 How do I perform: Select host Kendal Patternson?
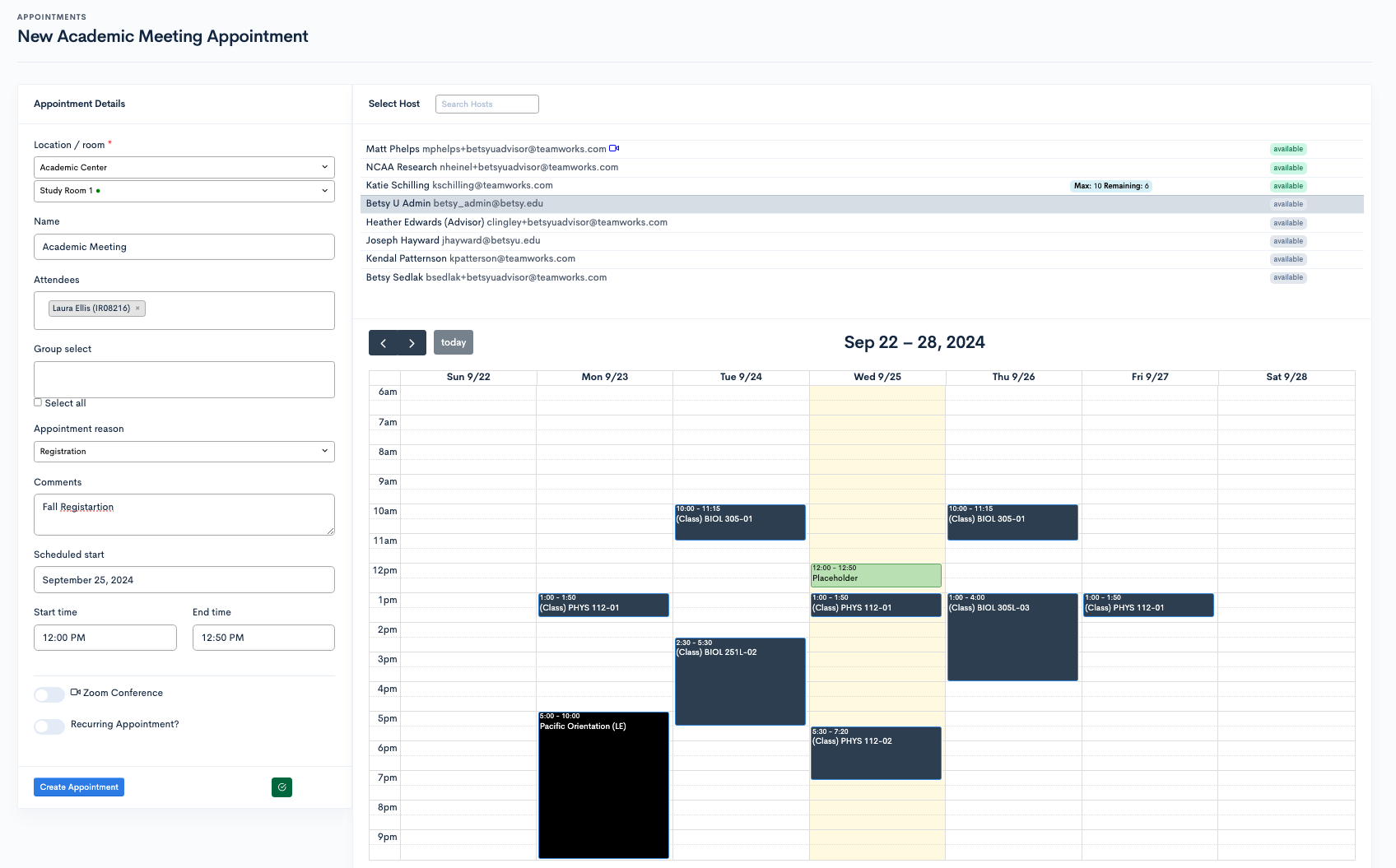[x=862, y=259]
